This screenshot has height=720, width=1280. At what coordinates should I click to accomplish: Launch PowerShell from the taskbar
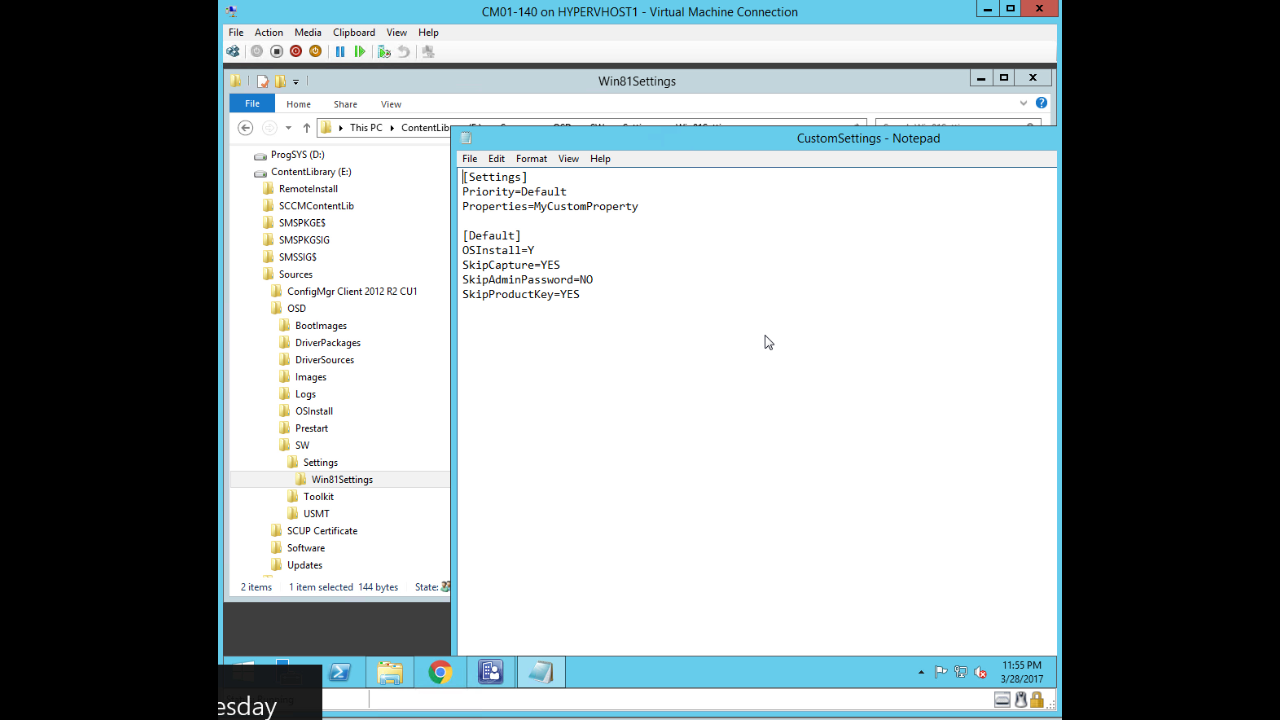point(340,673)
